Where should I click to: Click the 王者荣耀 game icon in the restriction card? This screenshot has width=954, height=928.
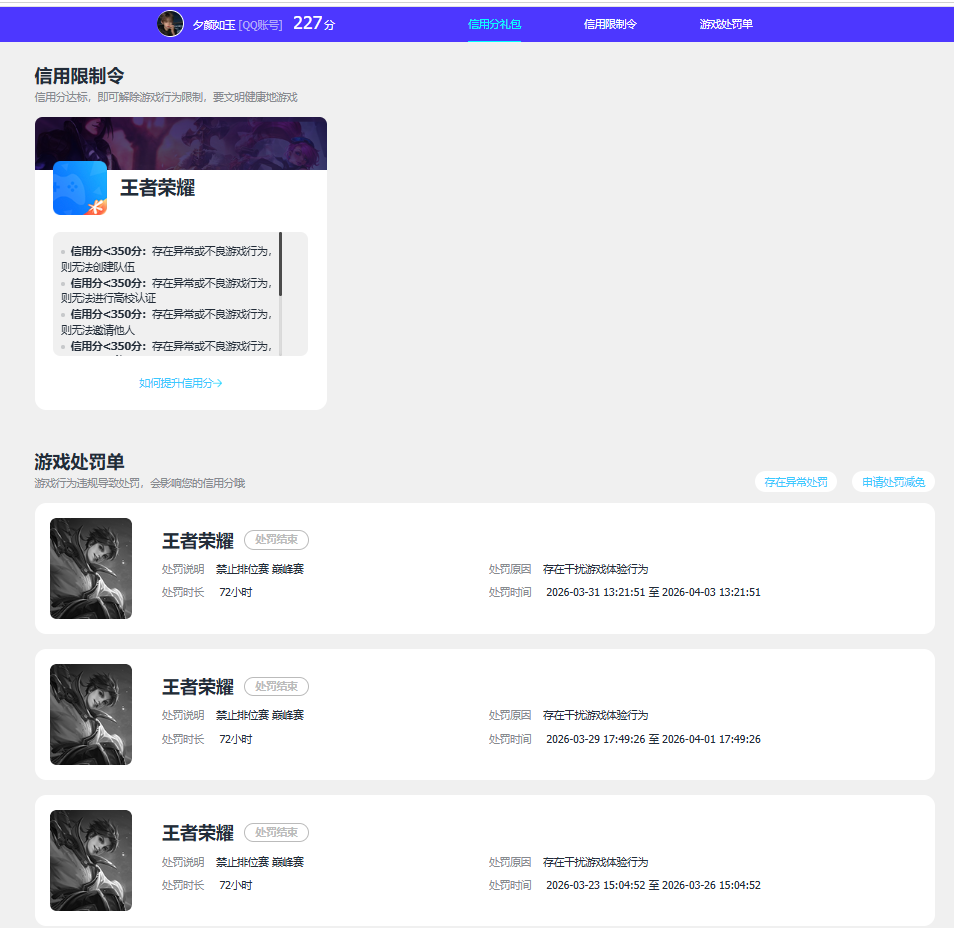pyautogui.click(x=80, y=189)
